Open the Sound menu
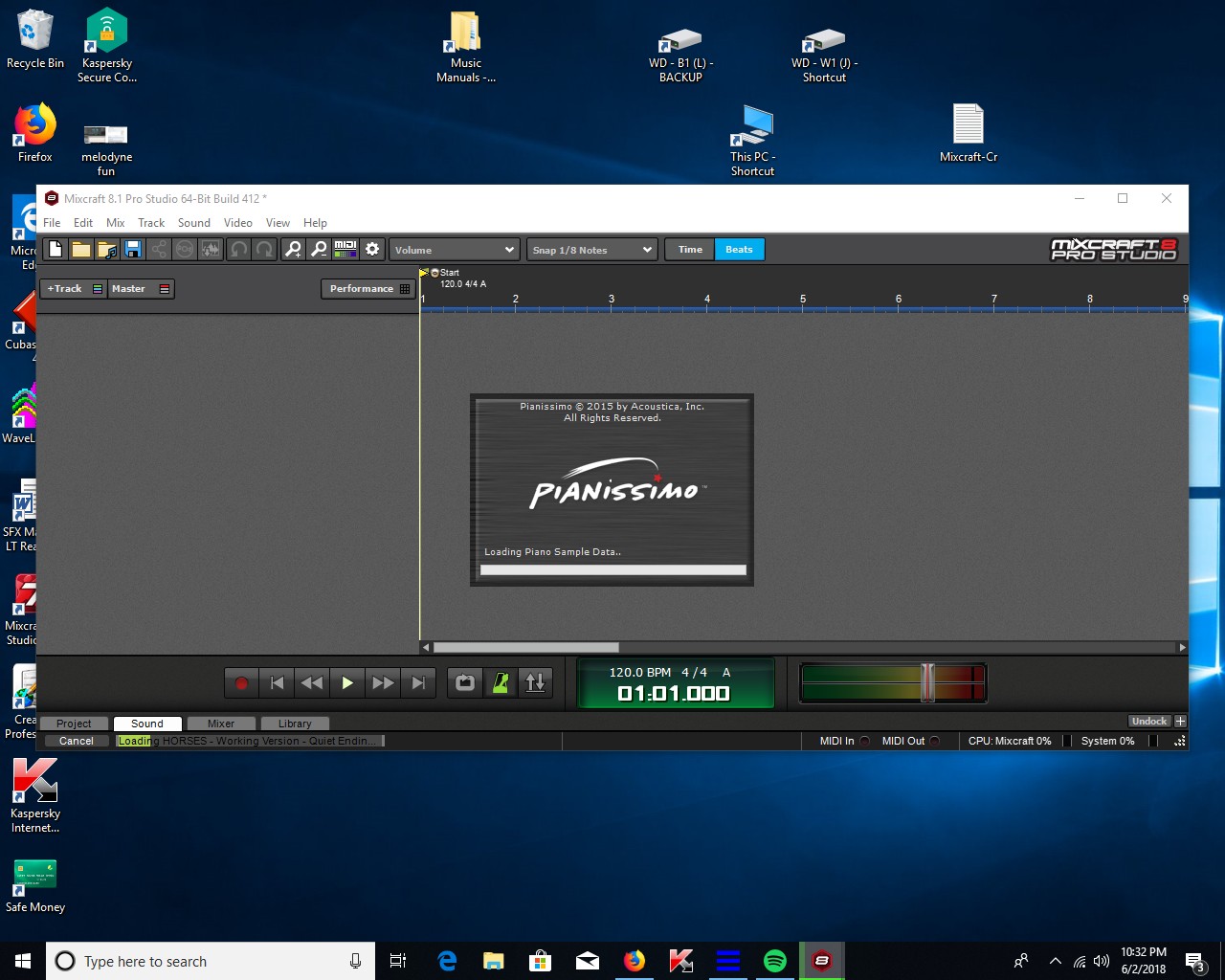1225x980 pixels. tap(194, 222)
